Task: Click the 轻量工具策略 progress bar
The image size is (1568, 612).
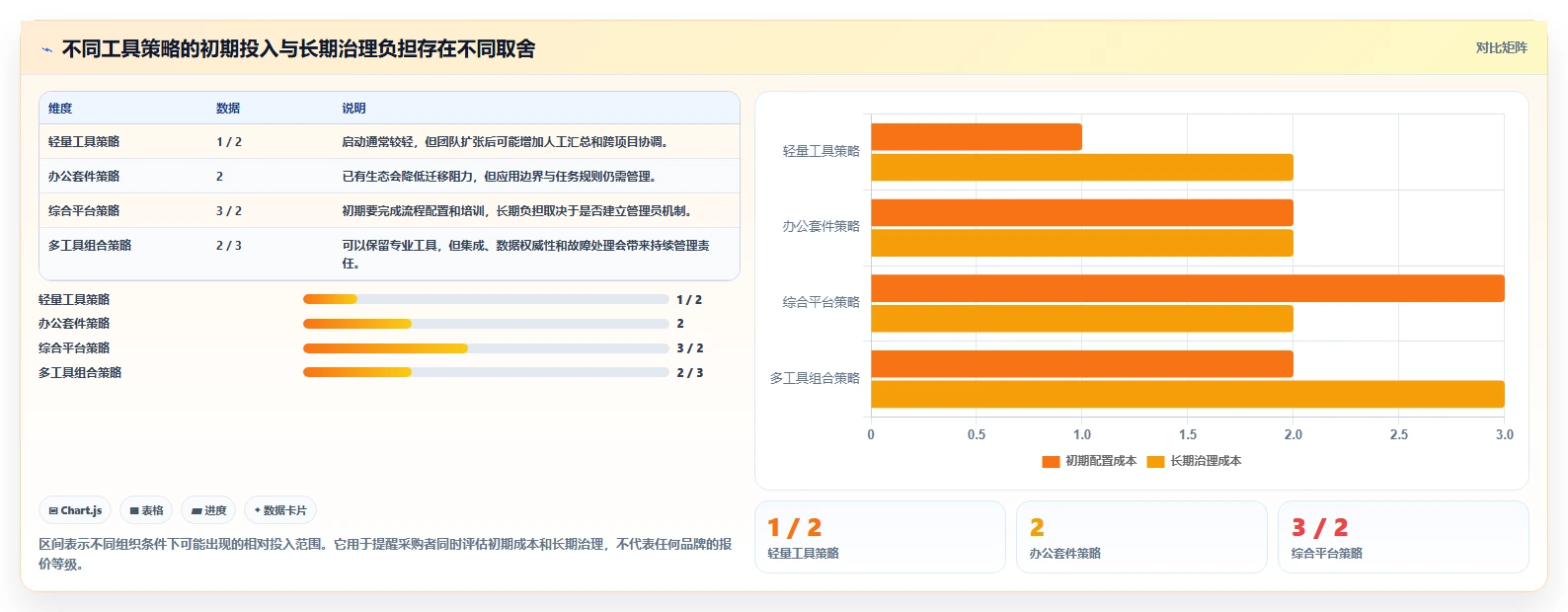Action: (486, 299)
